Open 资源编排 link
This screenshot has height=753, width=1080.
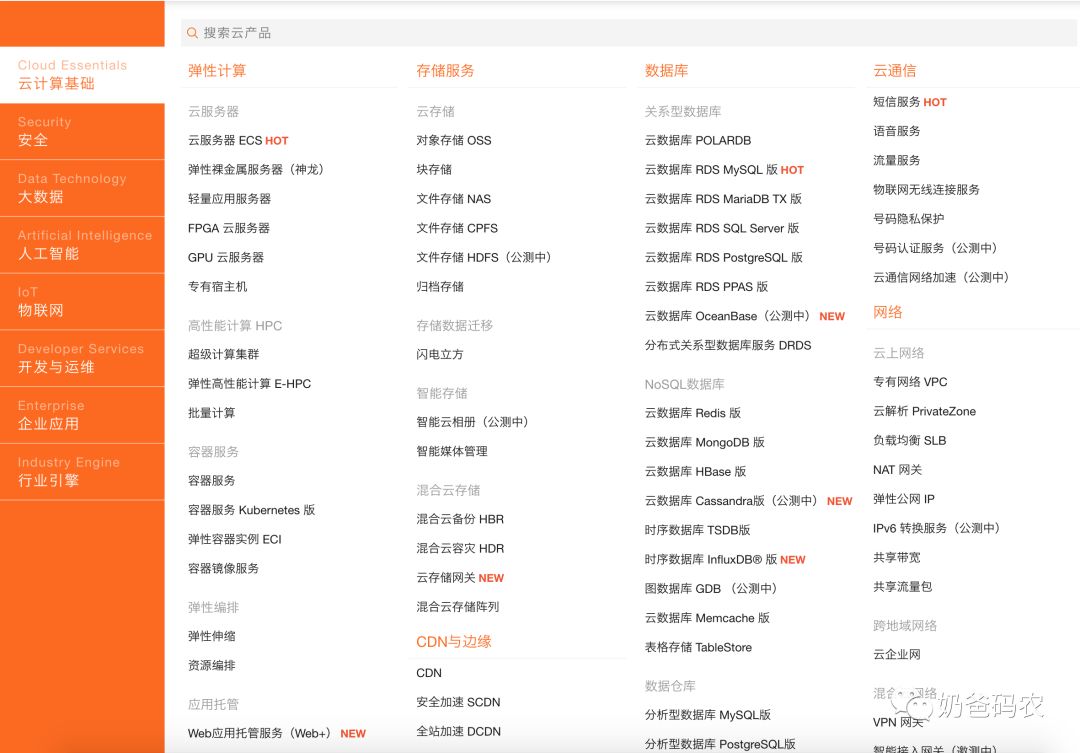[211, 666]
